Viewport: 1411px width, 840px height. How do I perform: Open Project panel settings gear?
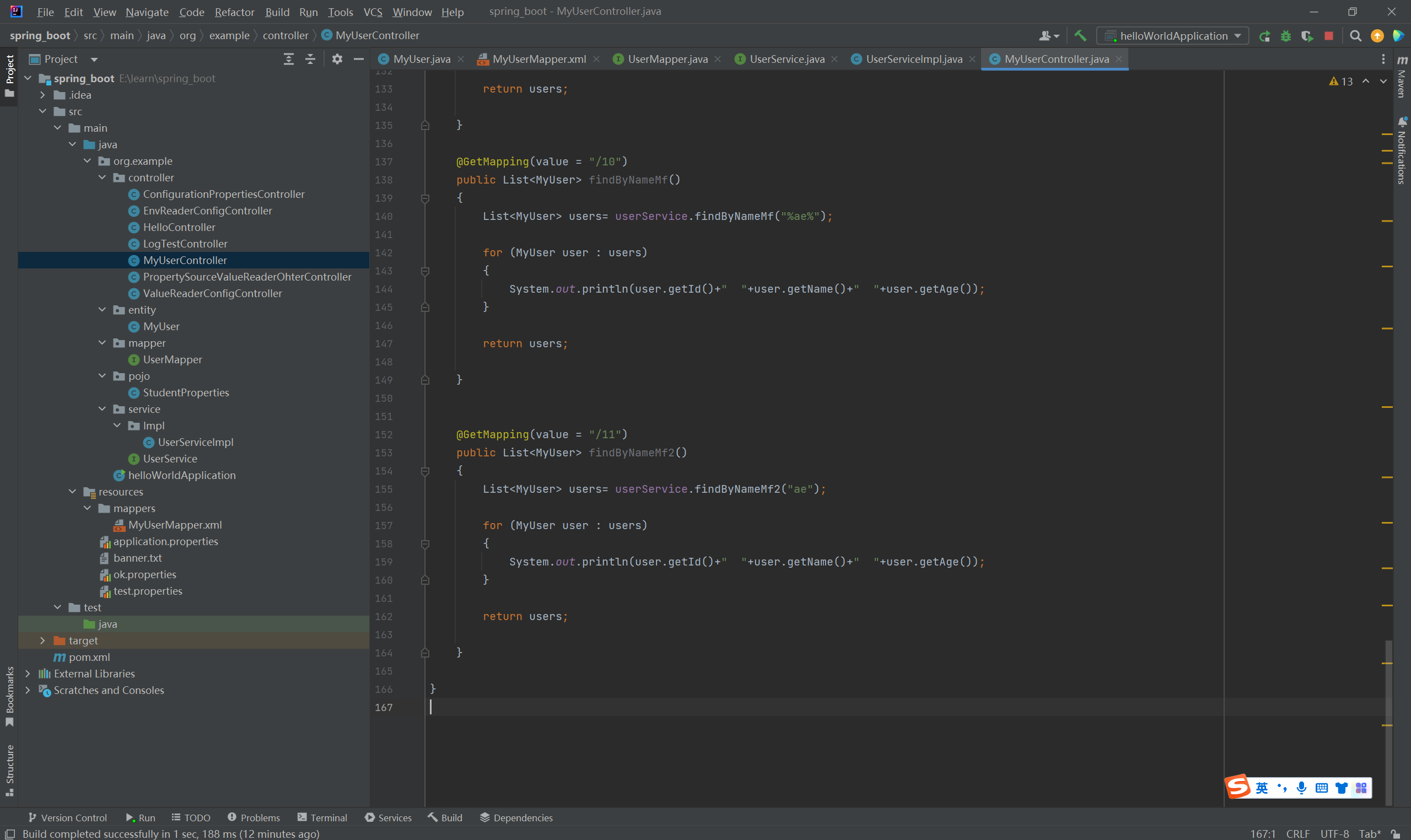(337, 59)
